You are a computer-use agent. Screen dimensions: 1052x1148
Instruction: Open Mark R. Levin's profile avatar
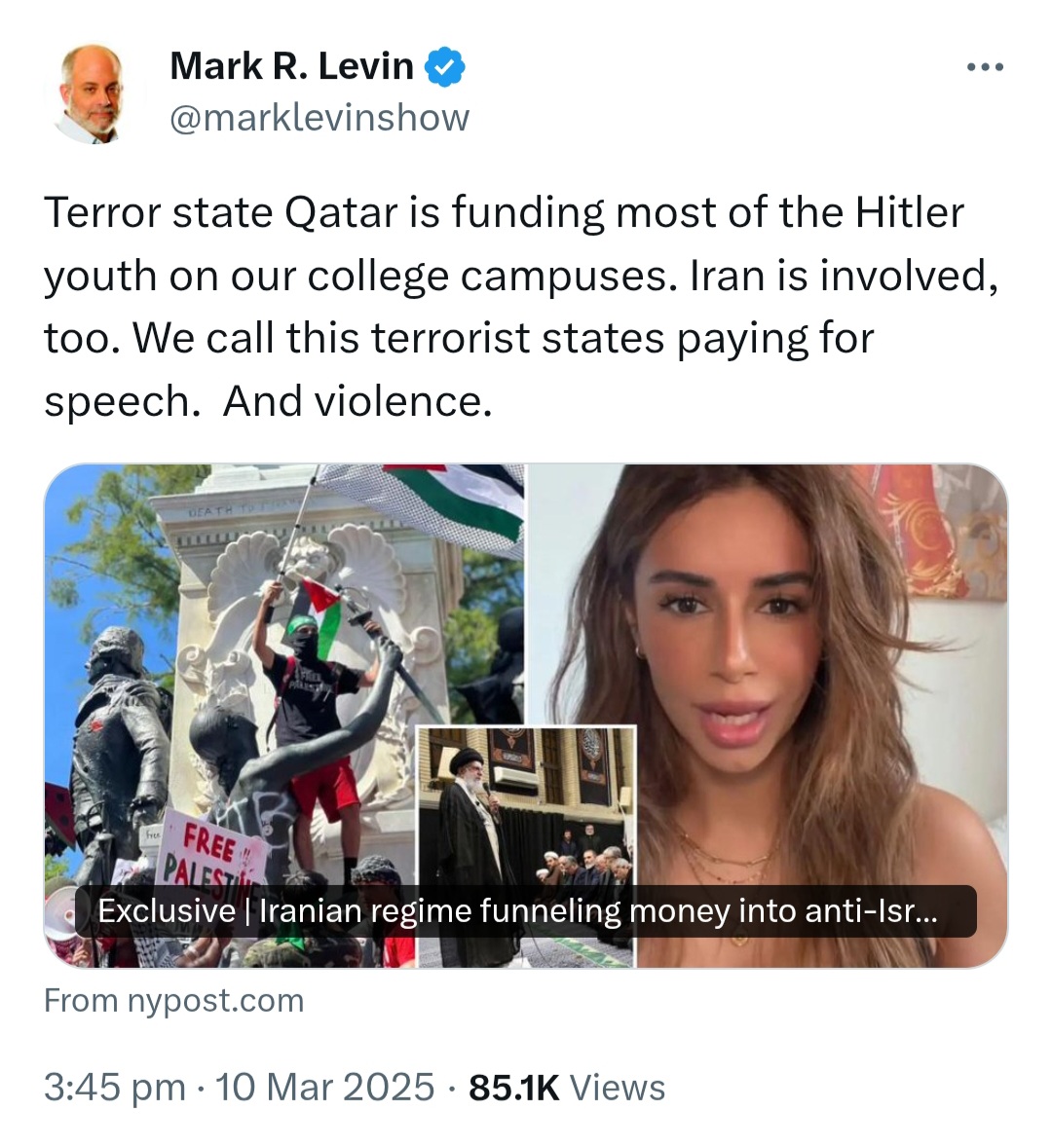coord(92,94)
